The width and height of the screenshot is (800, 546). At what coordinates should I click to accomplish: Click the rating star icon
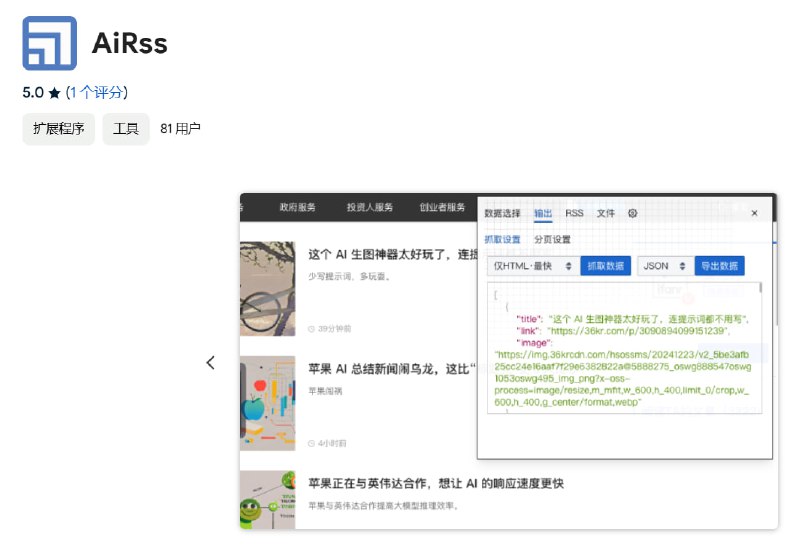coord(54,93)
